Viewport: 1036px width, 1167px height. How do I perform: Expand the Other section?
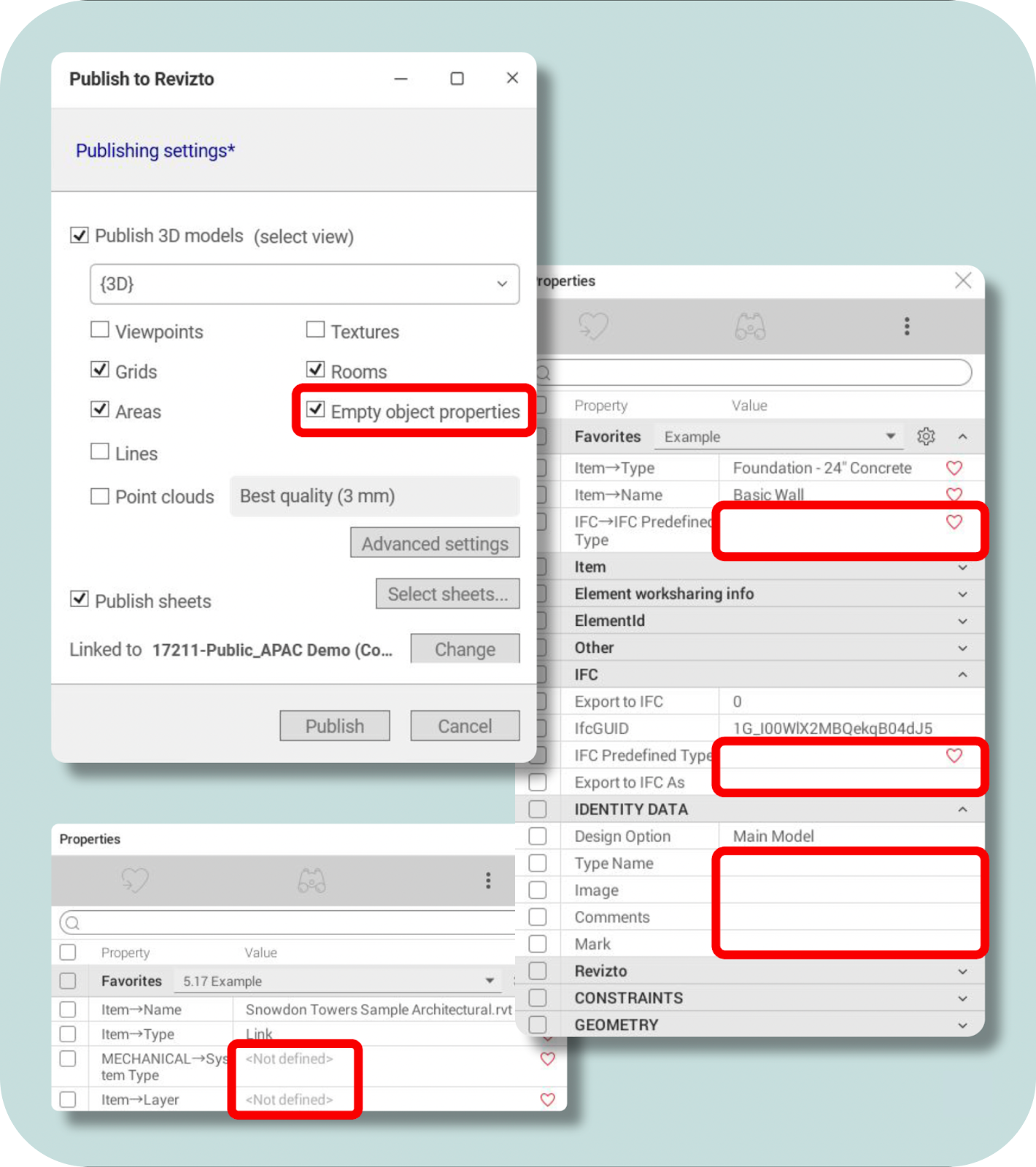coord(963,648)
